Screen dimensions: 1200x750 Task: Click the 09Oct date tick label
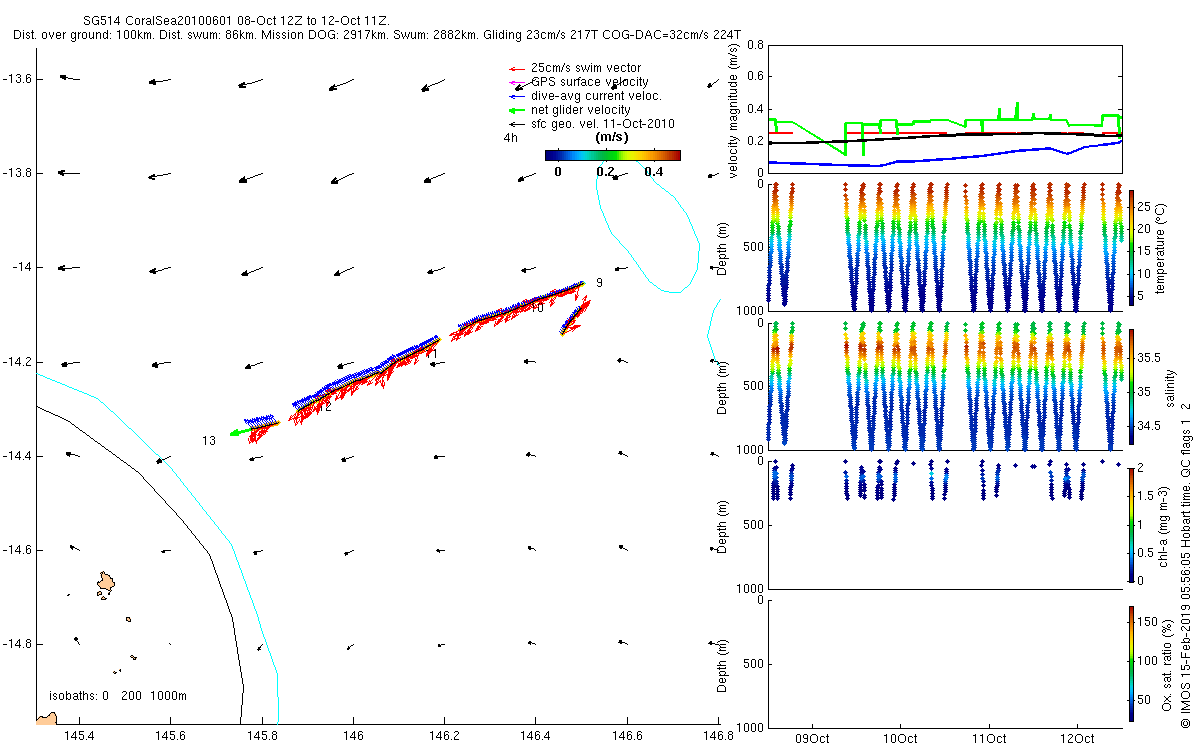pyautogui.click(x=812, y=739)
